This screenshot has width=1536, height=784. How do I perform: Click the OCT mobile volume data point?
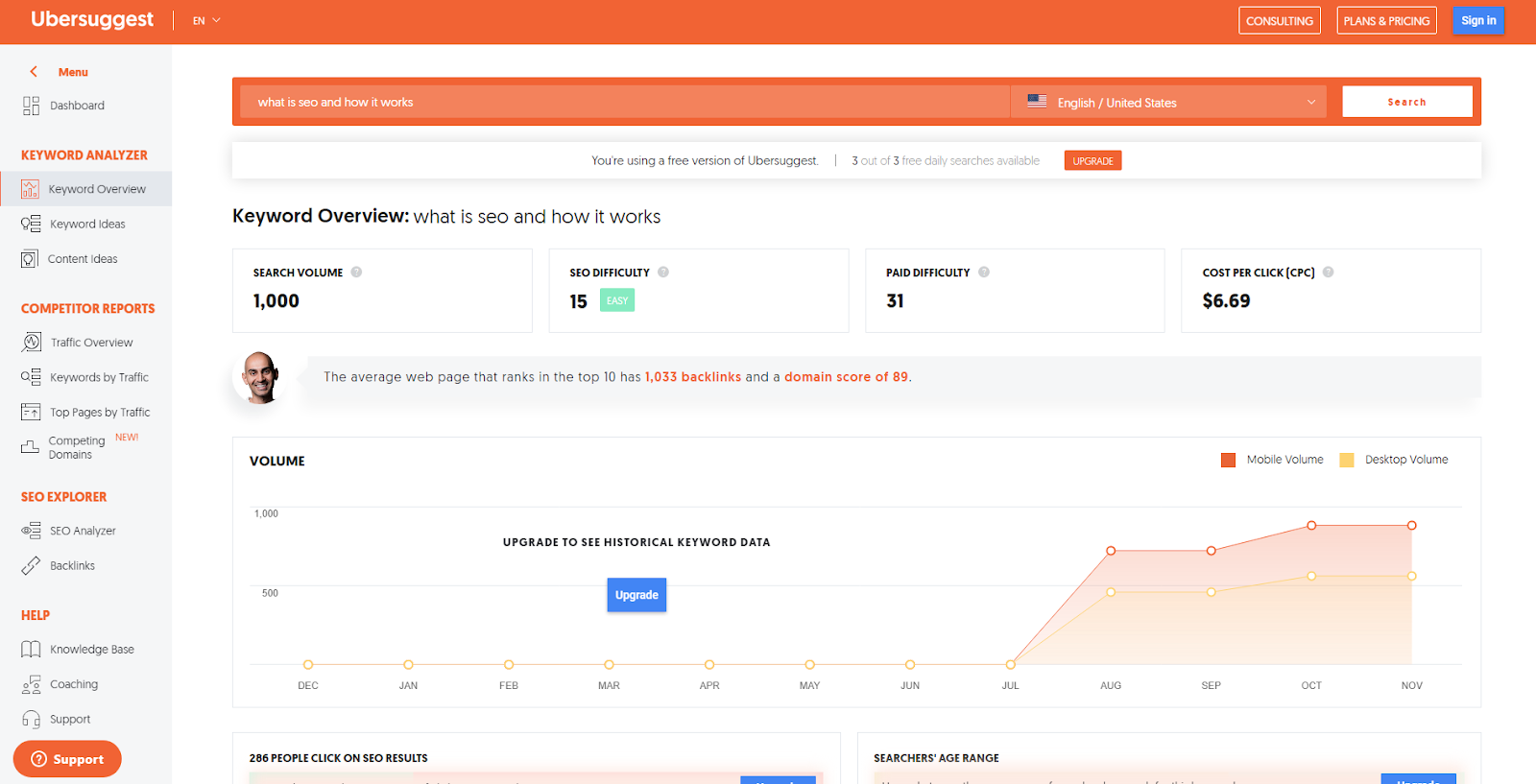coord(1311,525)
